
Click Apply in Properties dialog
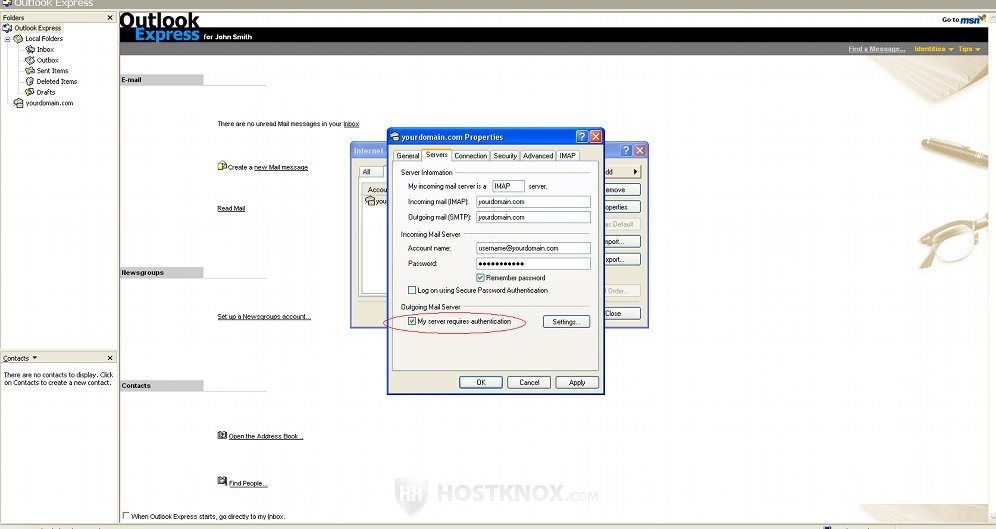click(x=577, y=382)
